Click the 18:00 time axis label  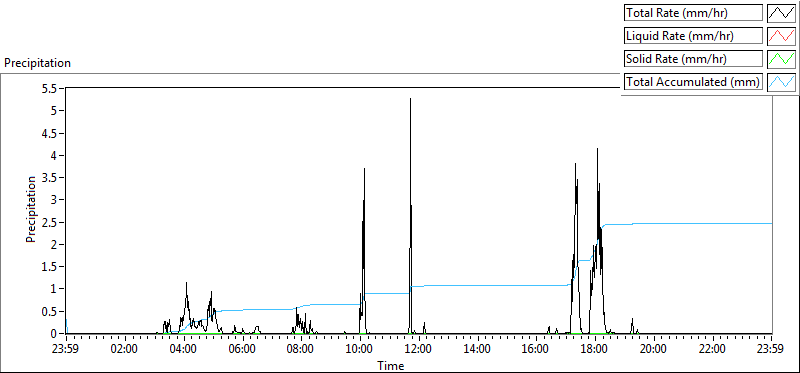point(595,350)
